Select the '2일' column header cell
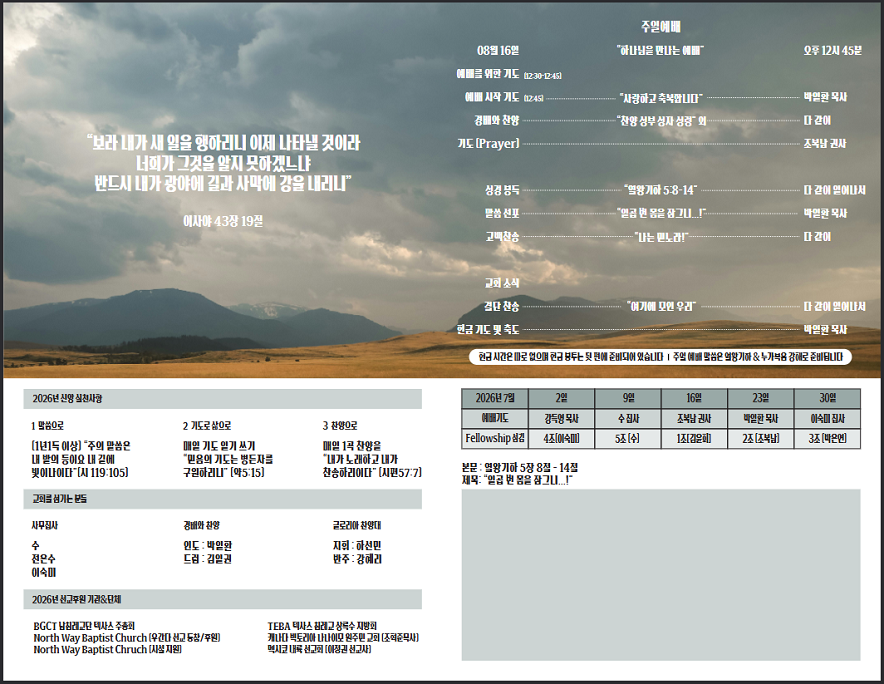The height and width of the screenshot is (684, 884). pyautogui.click(x=562, y=398)
